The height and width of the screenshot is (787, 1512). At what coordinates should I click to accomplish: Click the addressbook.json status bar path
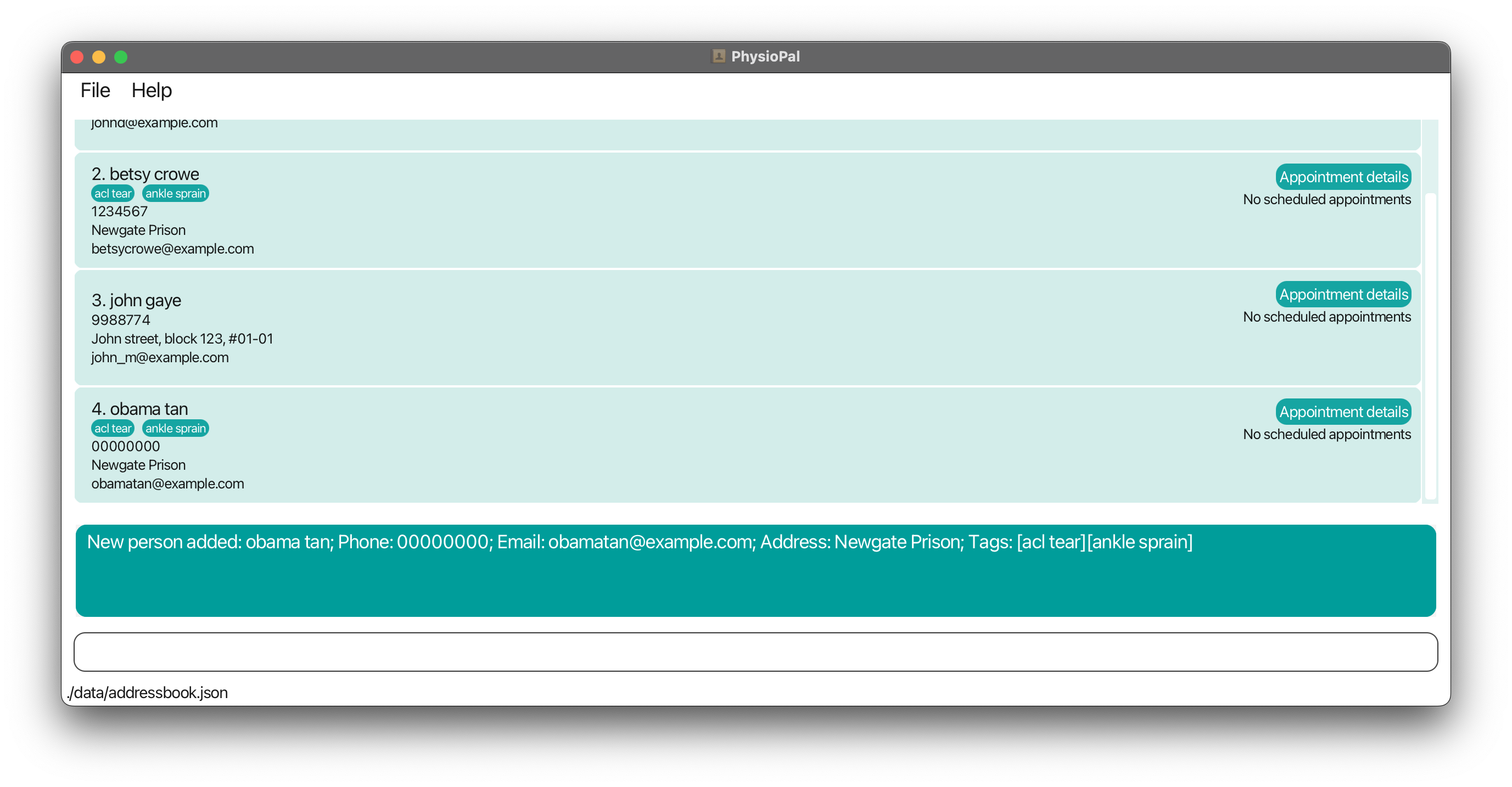click(x=147, y=693)
